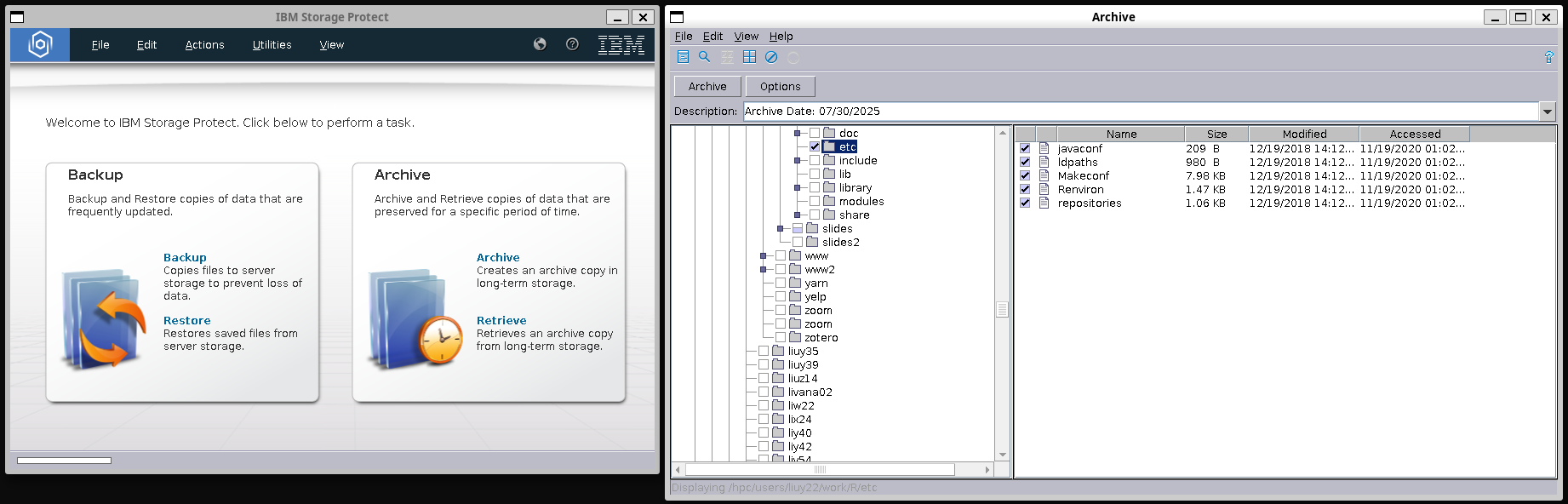Click the grid table icon in Archive toolbar
Screen dimensions: 1568x504
[749, 57]
